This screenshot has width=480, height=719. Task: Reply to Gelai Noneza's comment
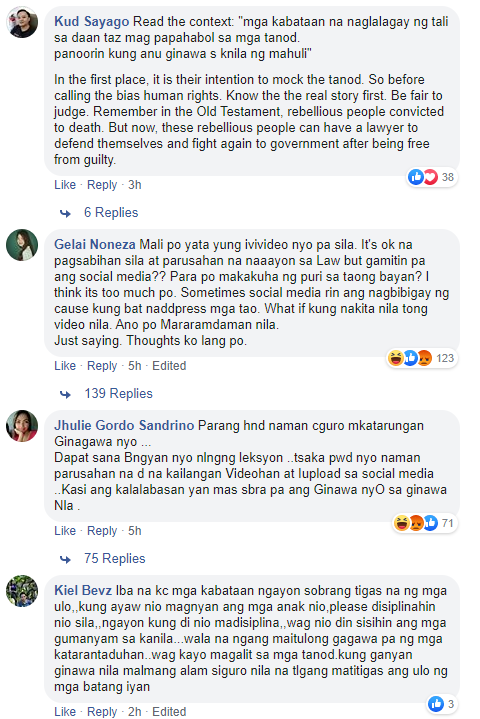pyautogui.click(x=102, y=366)
